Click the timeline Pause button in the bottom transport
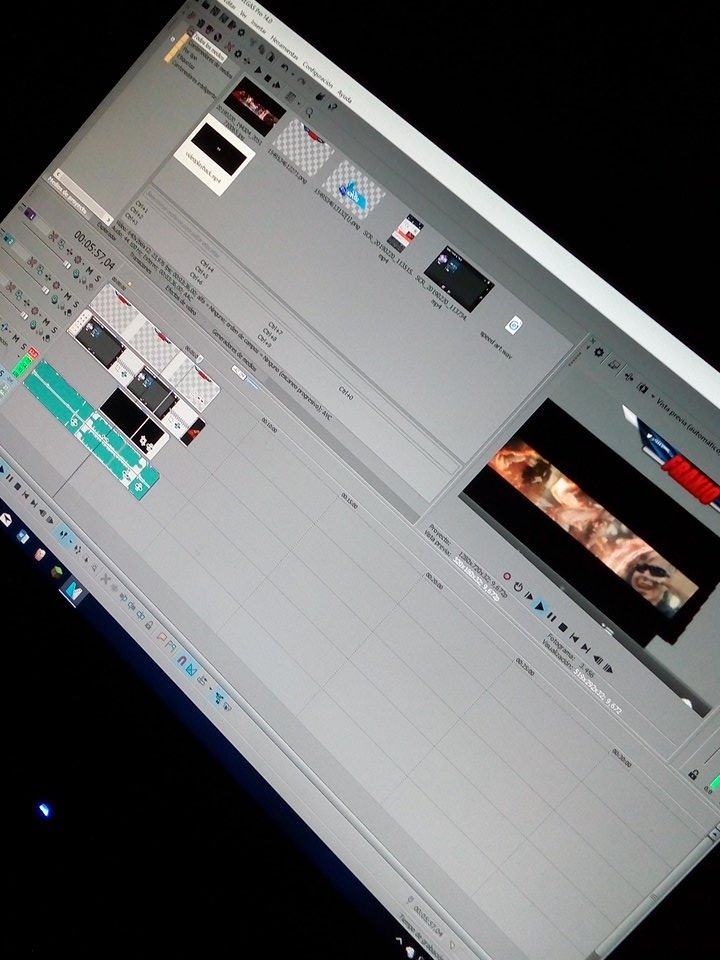This screenshot has height=960, width=720. coord(10,478)
